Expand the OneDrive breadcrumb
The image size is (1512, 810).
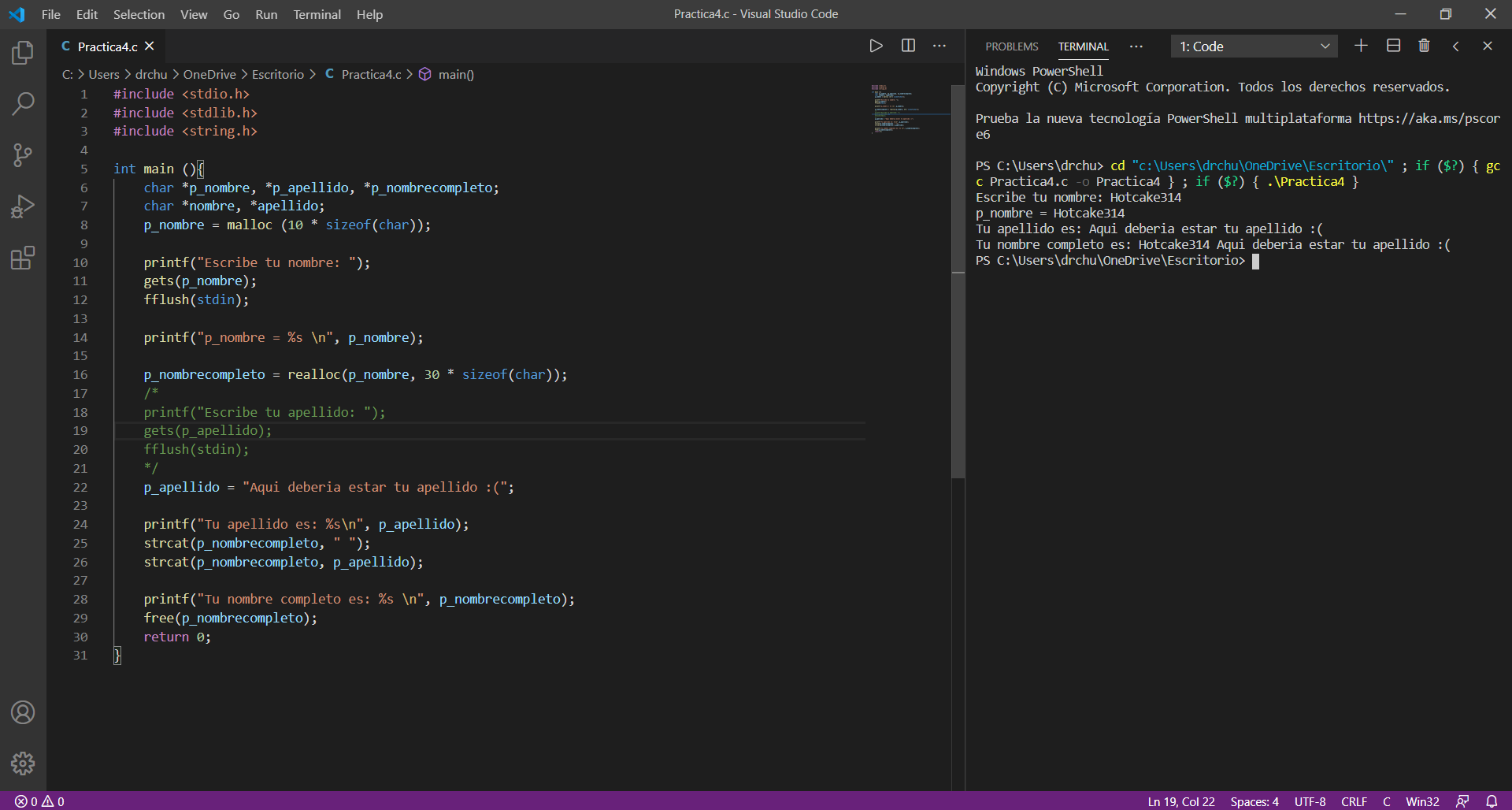(x=209, y=74)
